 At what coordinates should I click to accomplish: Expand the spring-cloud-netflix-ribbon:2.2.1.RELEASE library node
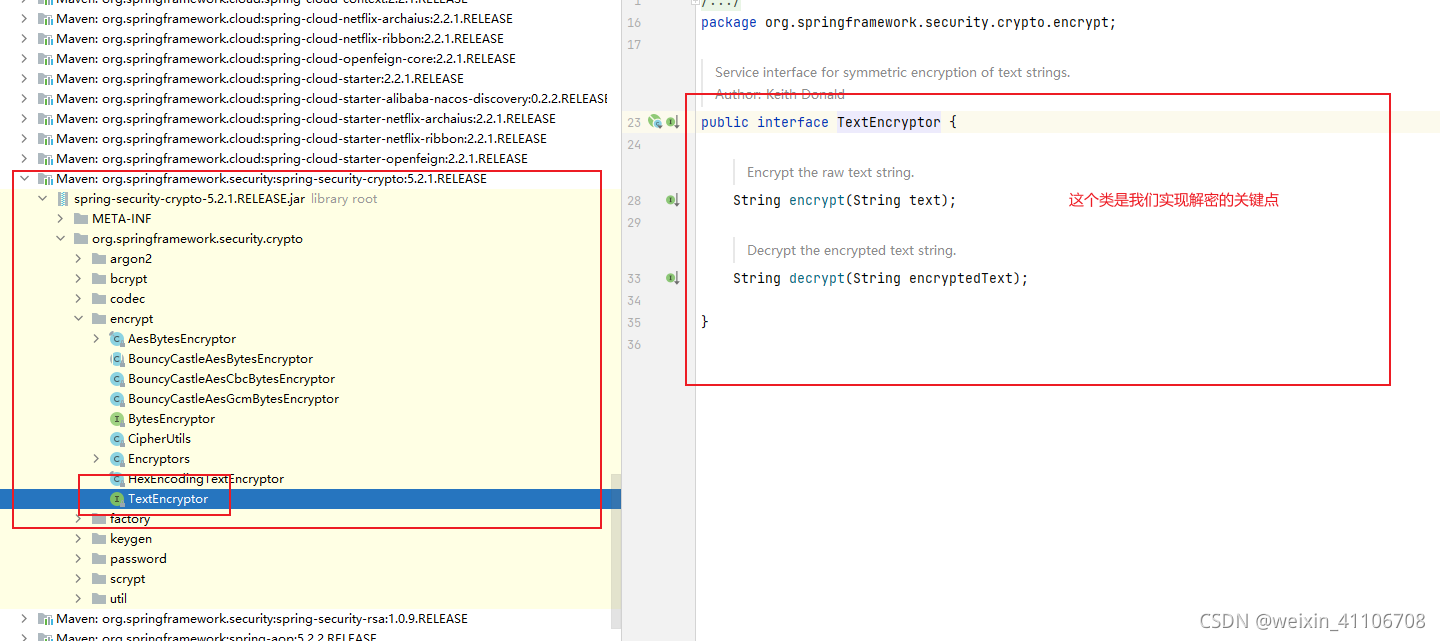coord(25,39)
